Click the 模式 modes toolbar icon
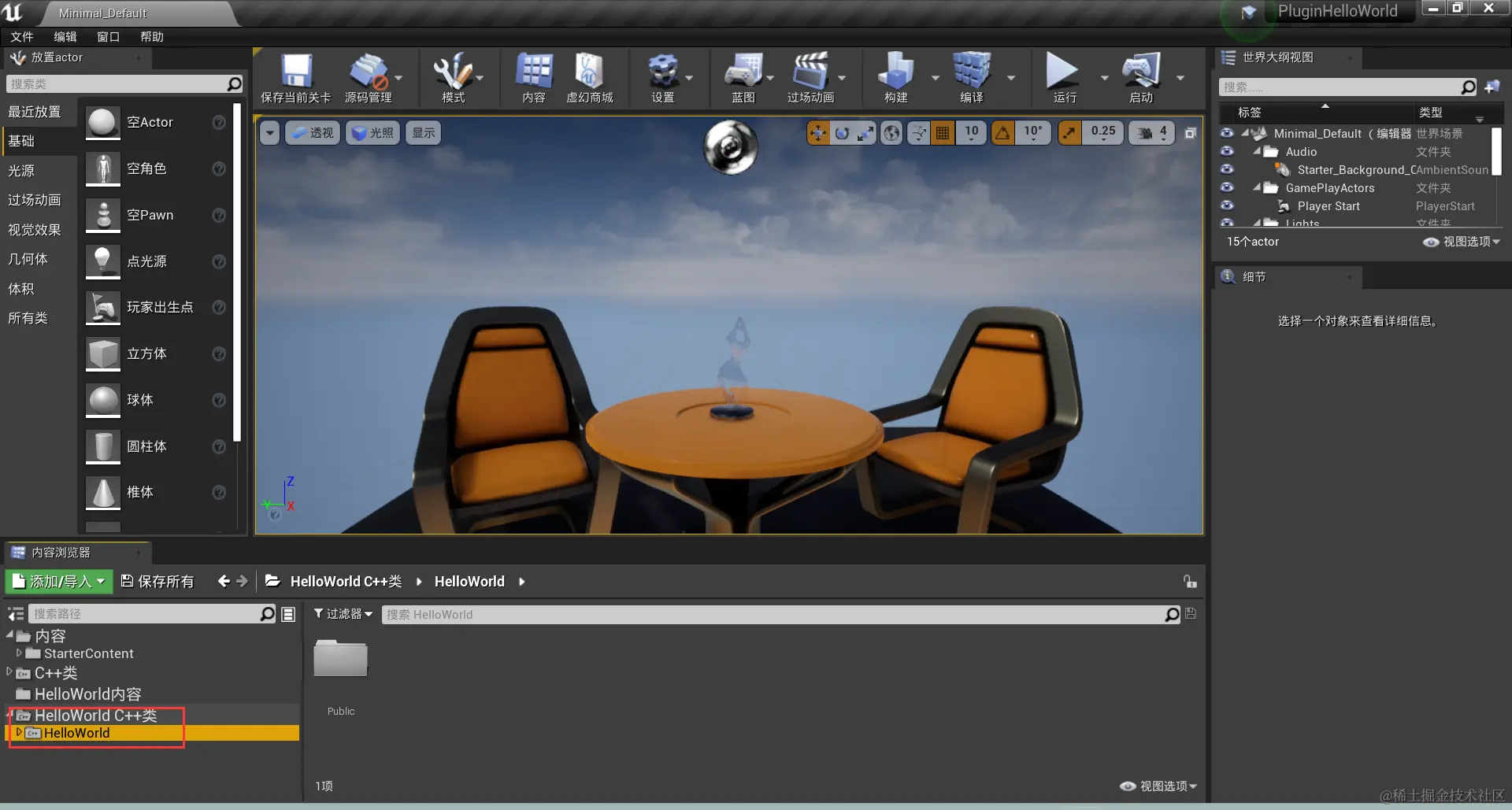1512x810 pixels. point(453,78)
